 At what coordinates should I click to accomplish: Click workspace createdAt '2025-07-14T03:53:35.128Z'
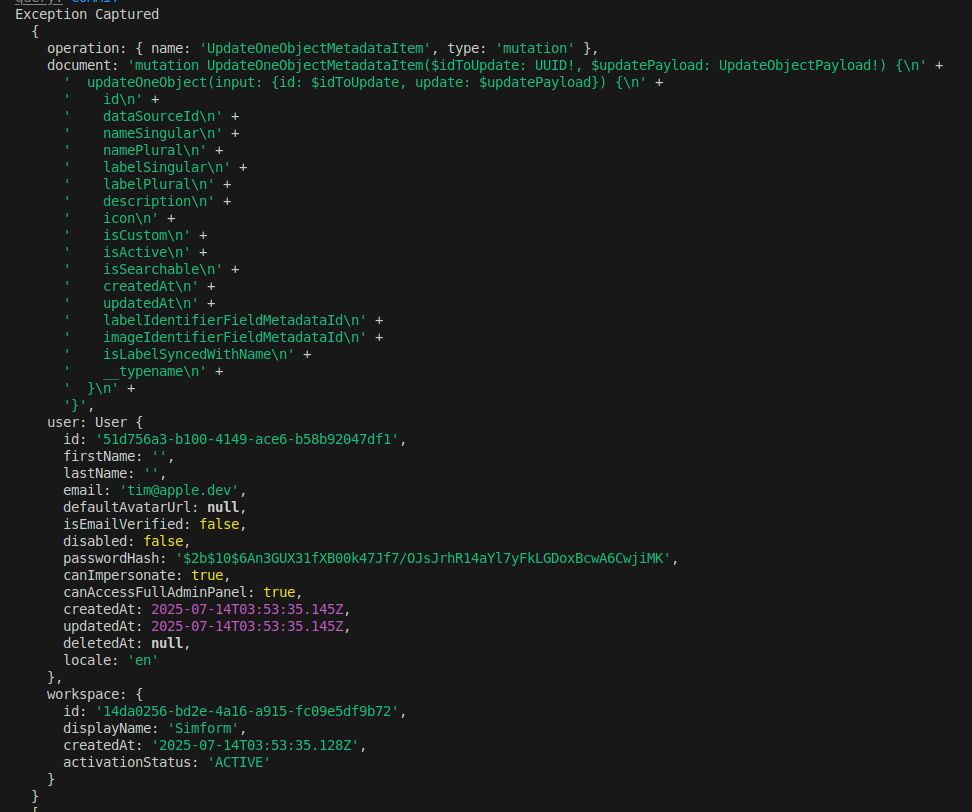pos(254,746)
